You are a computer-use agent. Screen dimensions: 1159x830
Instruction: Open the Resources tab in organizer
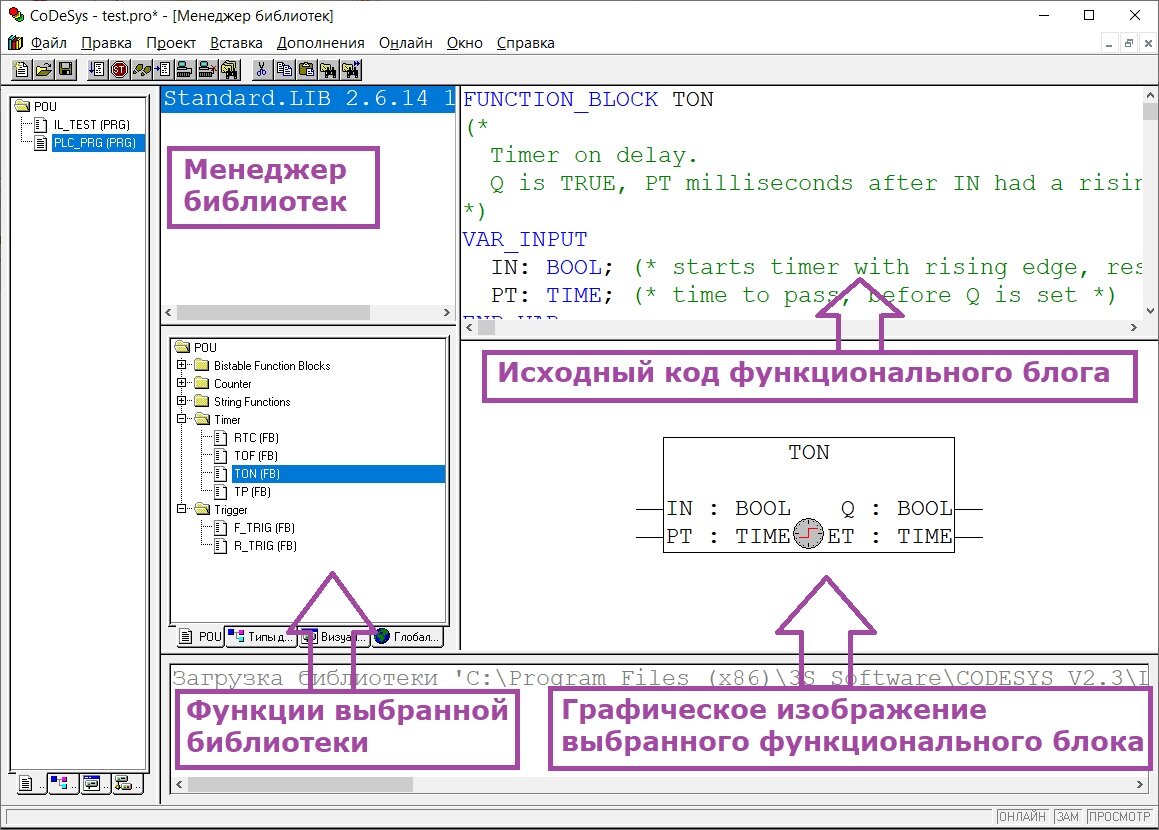click(126, 783)
